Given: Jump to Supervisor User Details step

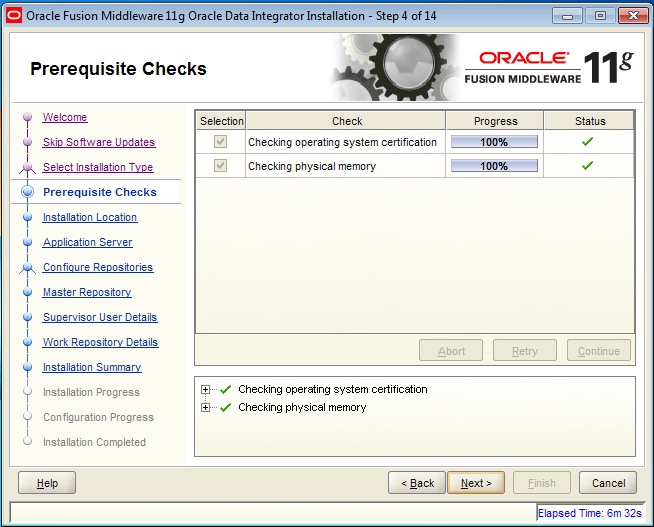Looking at the screenshot, I should (100, 317).
